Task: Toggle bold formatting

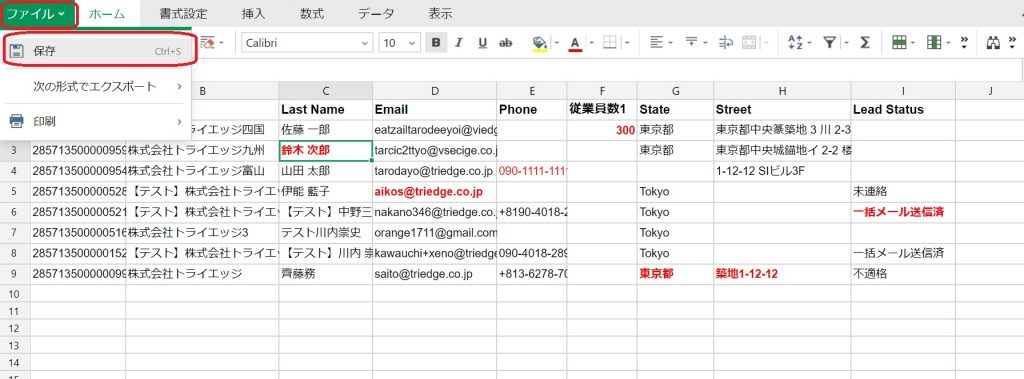Action: 436,42
